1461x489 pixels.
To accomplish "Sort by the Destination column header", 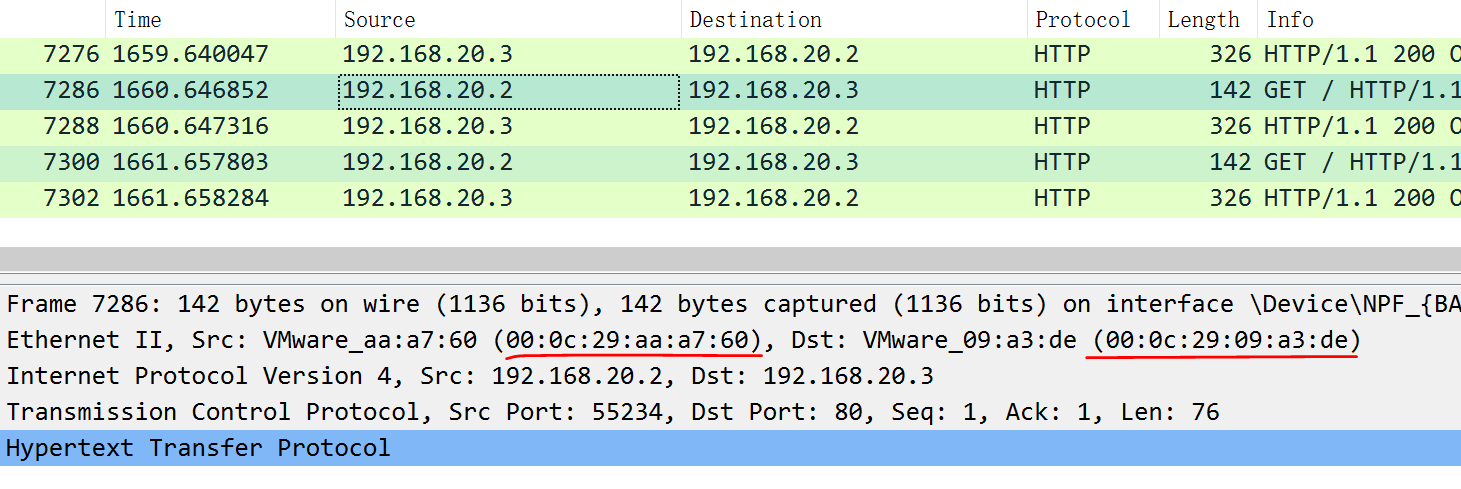I will (755, 19).
